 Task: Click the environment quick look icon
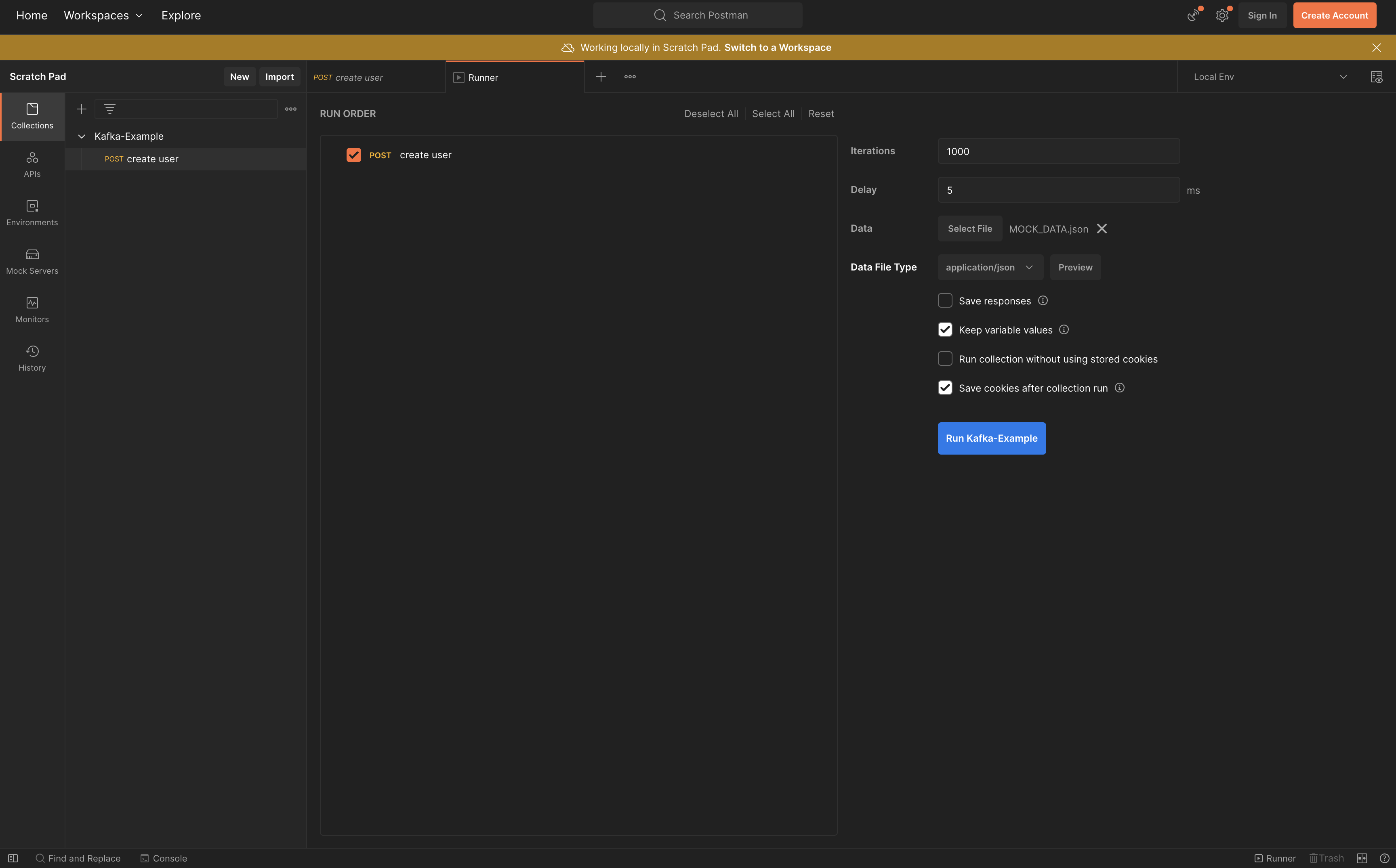[1376, 77]
